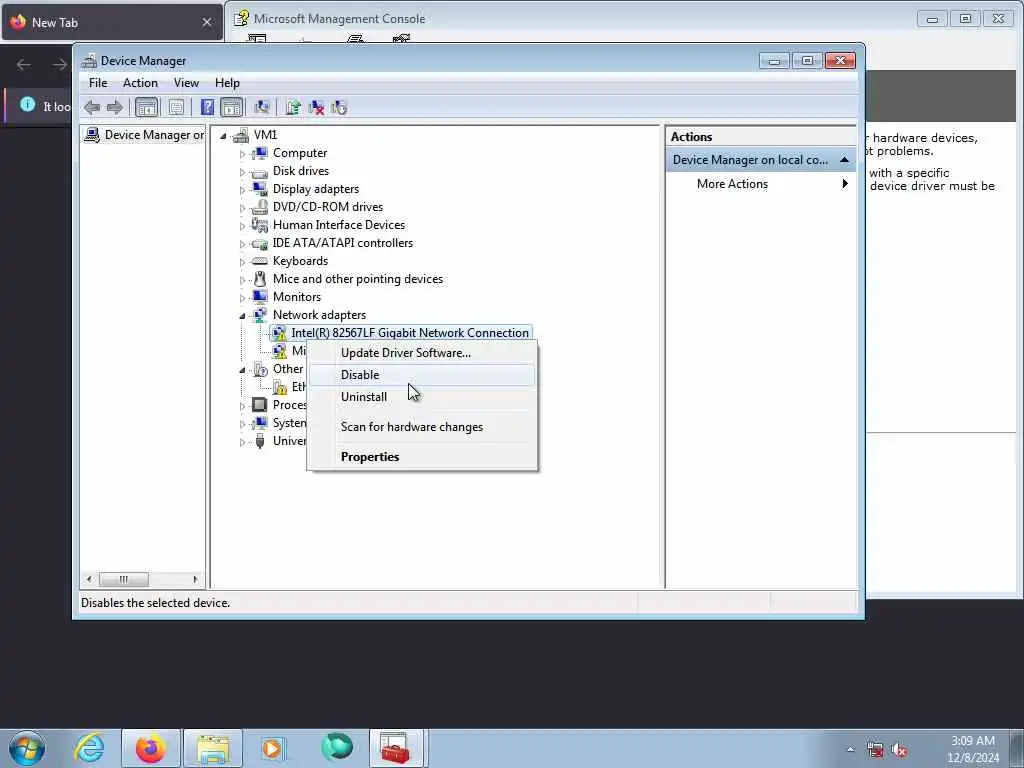This screenshot has height=768, width=1024.
Task: Select Device Manager node in left console tree
Action: click(x=154, y=135)
